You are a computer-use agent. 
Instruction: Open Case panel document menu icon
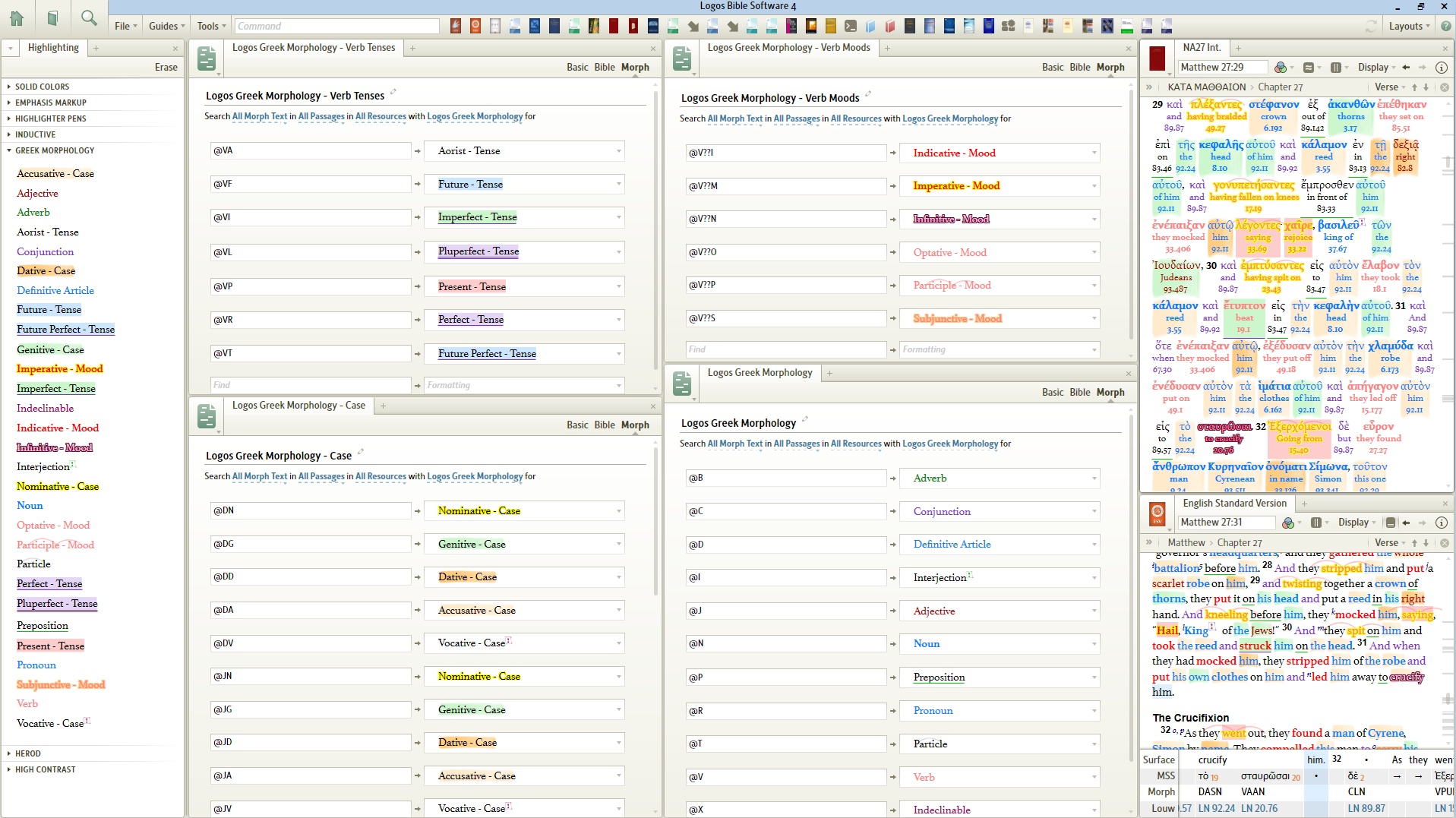pos(207,417)
